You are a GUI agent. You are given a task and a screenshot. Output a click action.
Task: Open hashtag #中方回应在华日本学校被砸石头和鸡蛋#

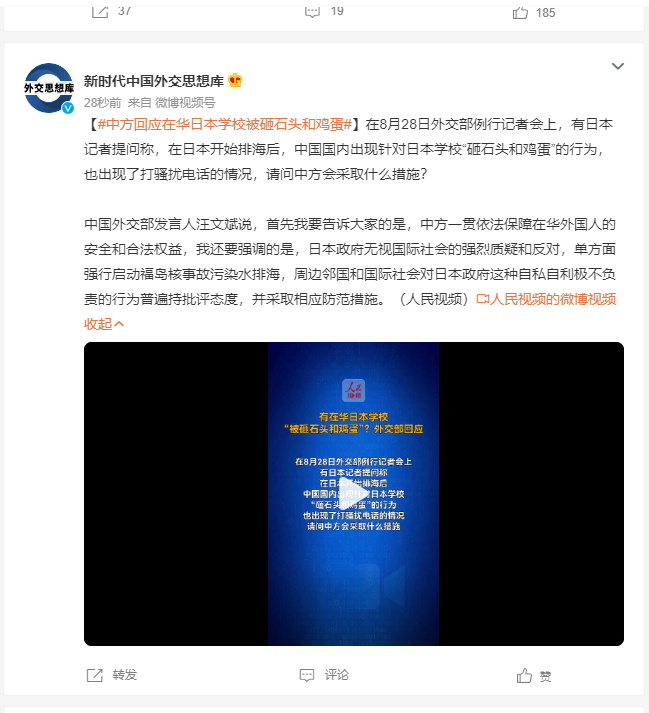(225, 124)
